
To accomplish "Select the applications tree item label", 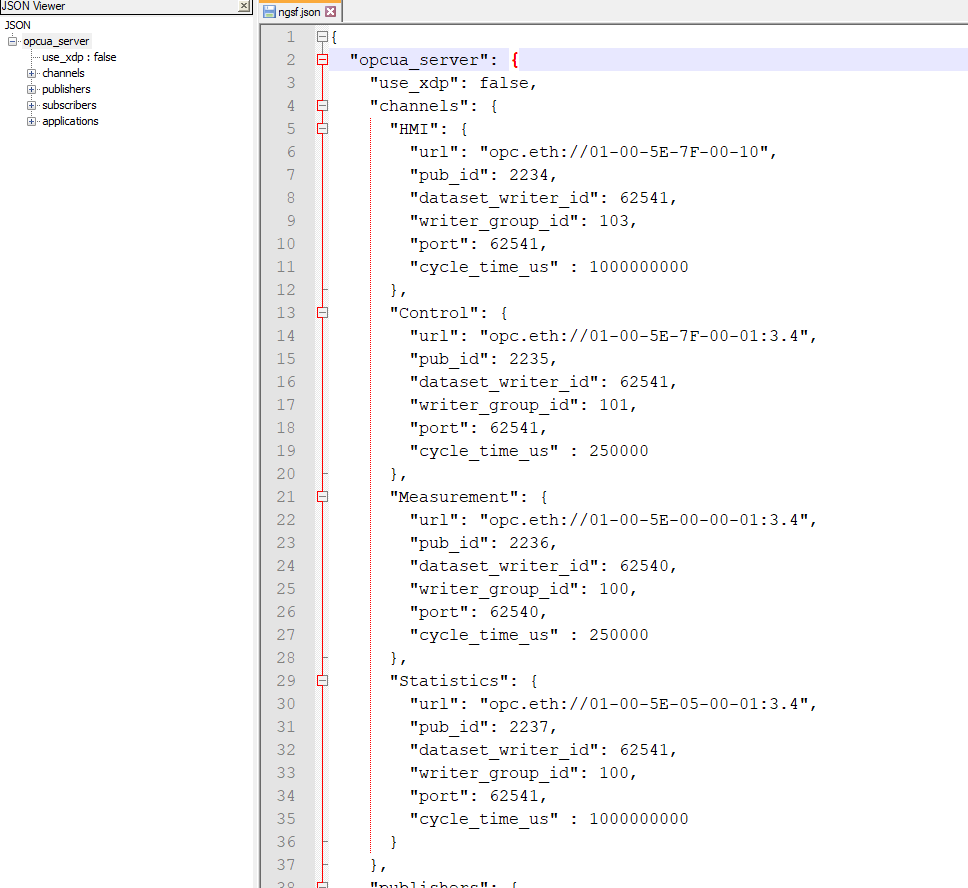I will pyautogui.click(x=70, y=121).
